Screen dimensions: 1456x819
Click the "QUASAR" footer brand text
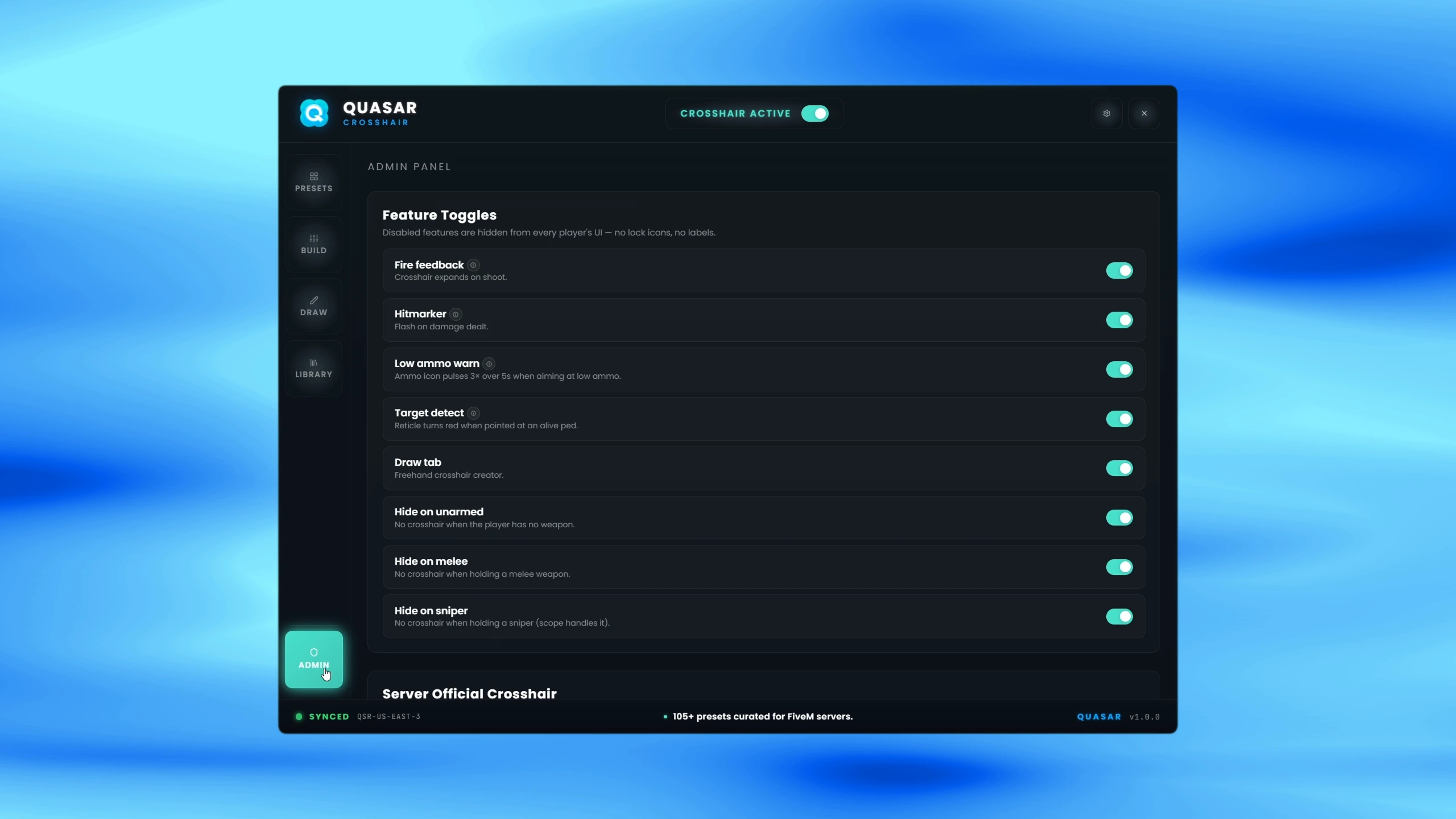[x=1099, y=717]
